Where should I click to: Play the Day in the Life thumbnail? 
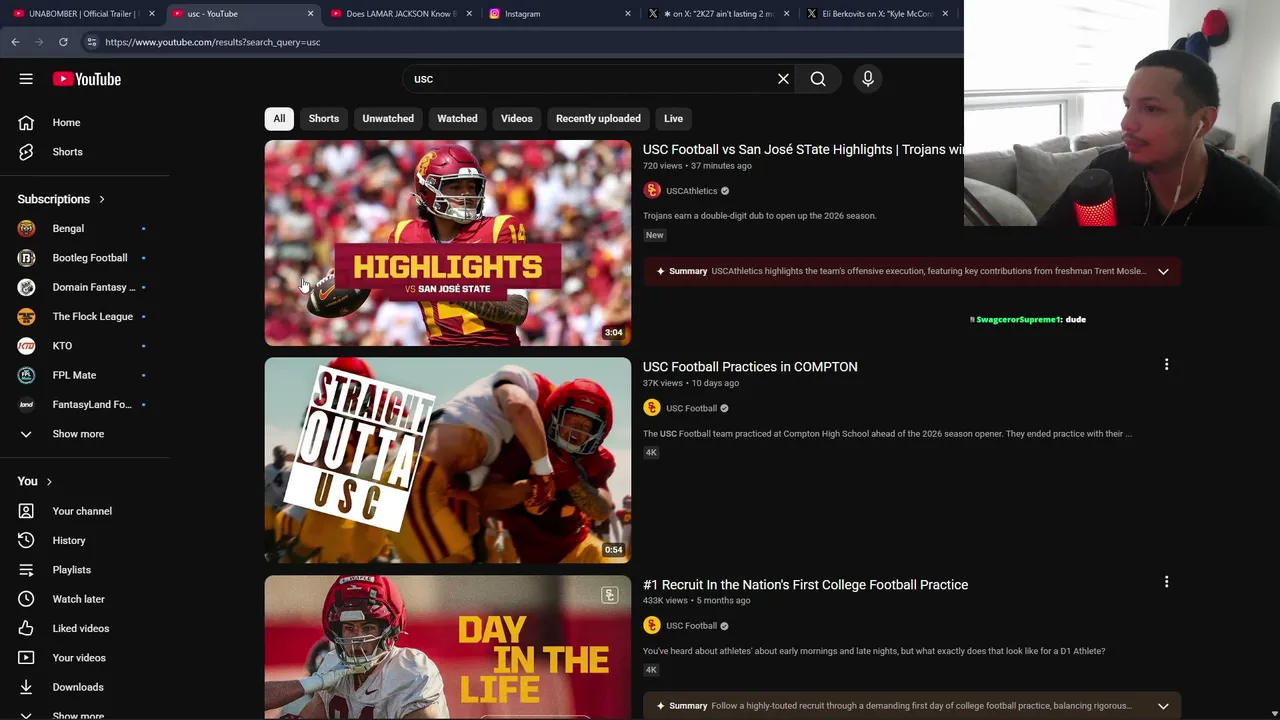click(448, 647)
